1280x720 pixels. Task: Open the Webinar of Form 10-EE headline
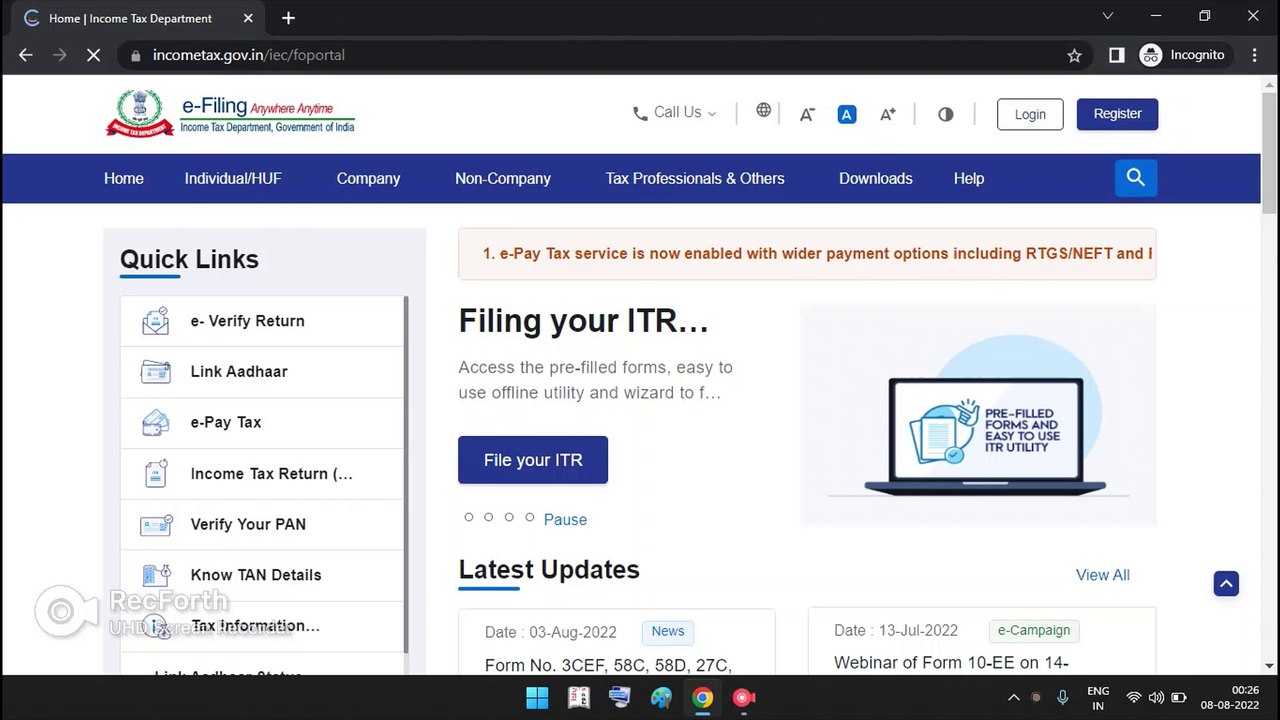951,662
